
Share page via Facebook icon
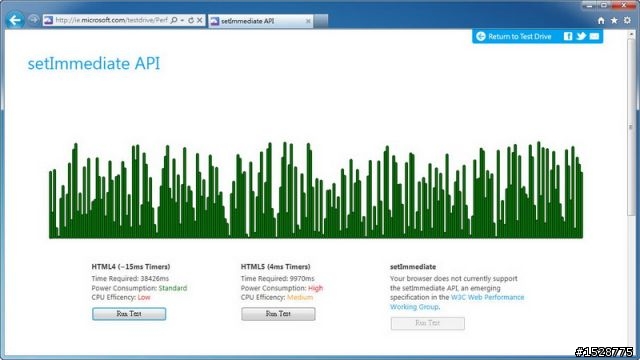pyautogui.click(x=568, y=36)
